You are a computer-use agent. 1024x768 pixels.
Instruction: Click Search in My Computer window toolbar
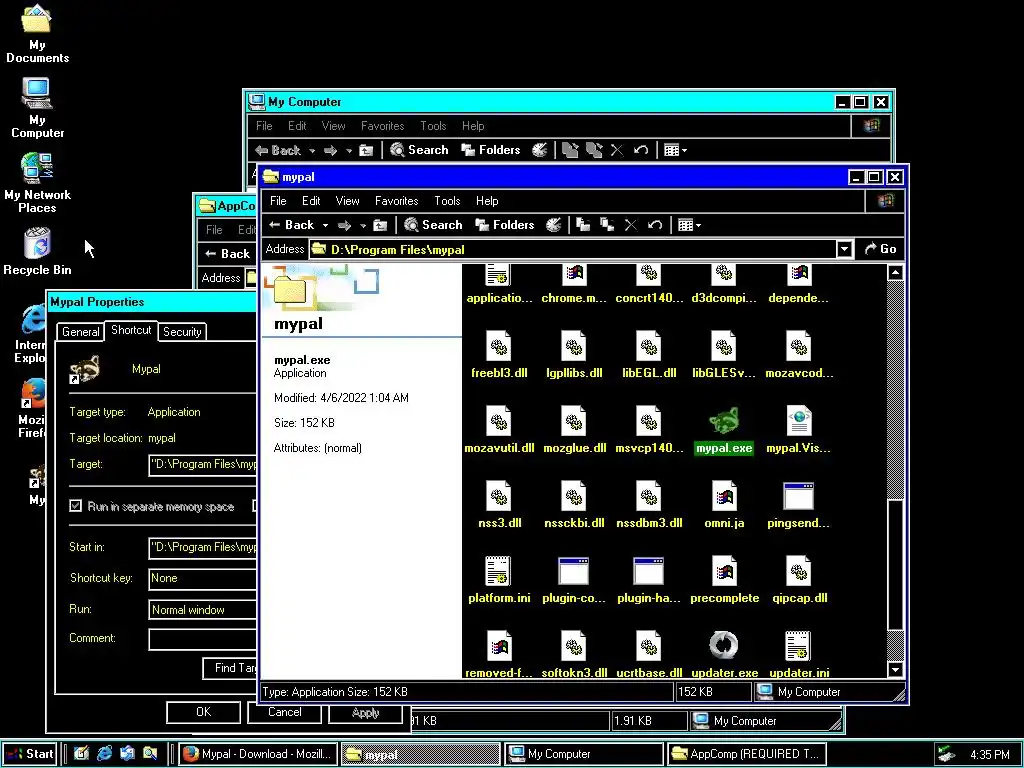pyautogui.click(x=419, y=150)
